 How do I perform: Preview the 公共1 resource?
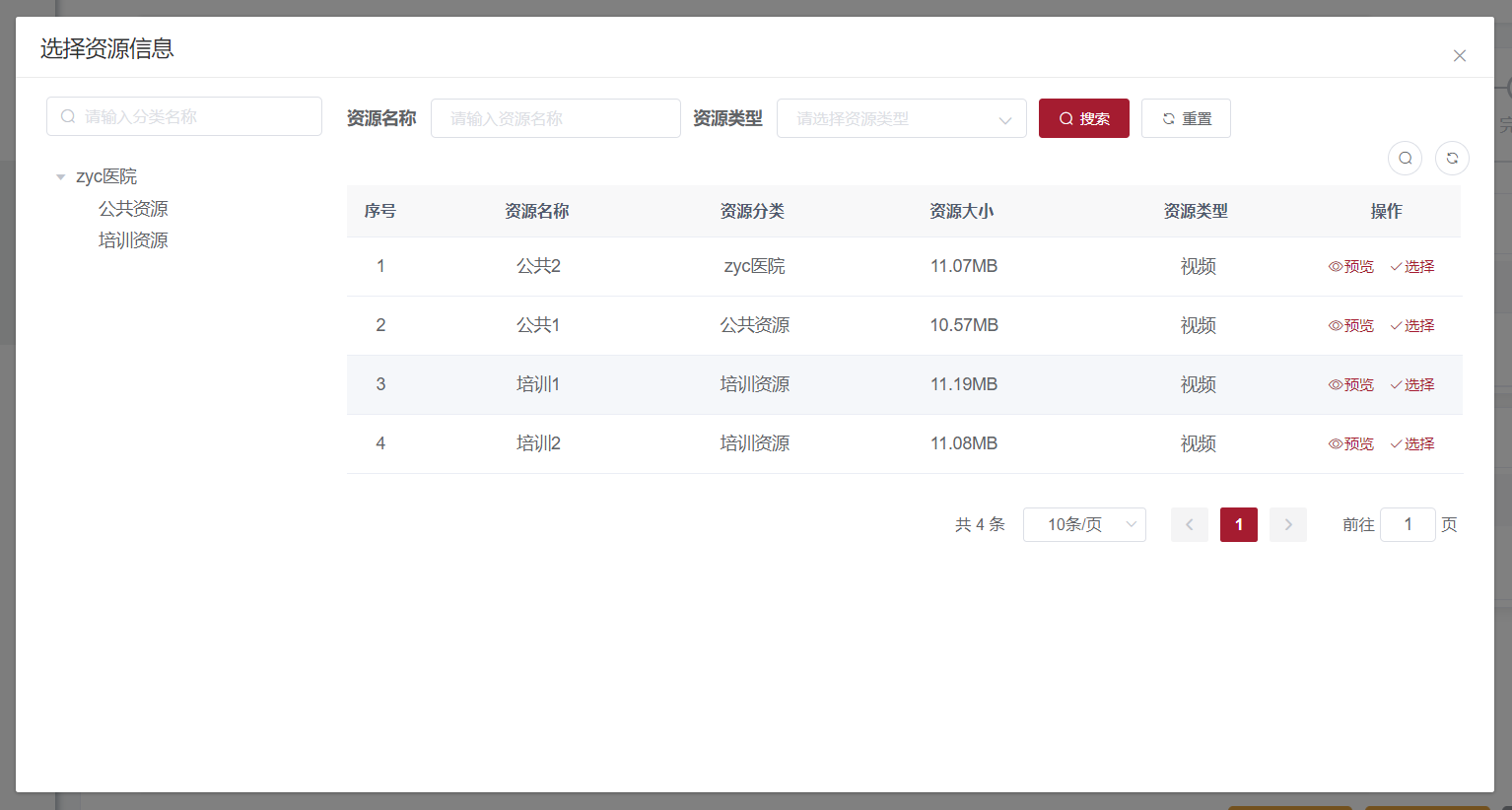coord(1351,325)
